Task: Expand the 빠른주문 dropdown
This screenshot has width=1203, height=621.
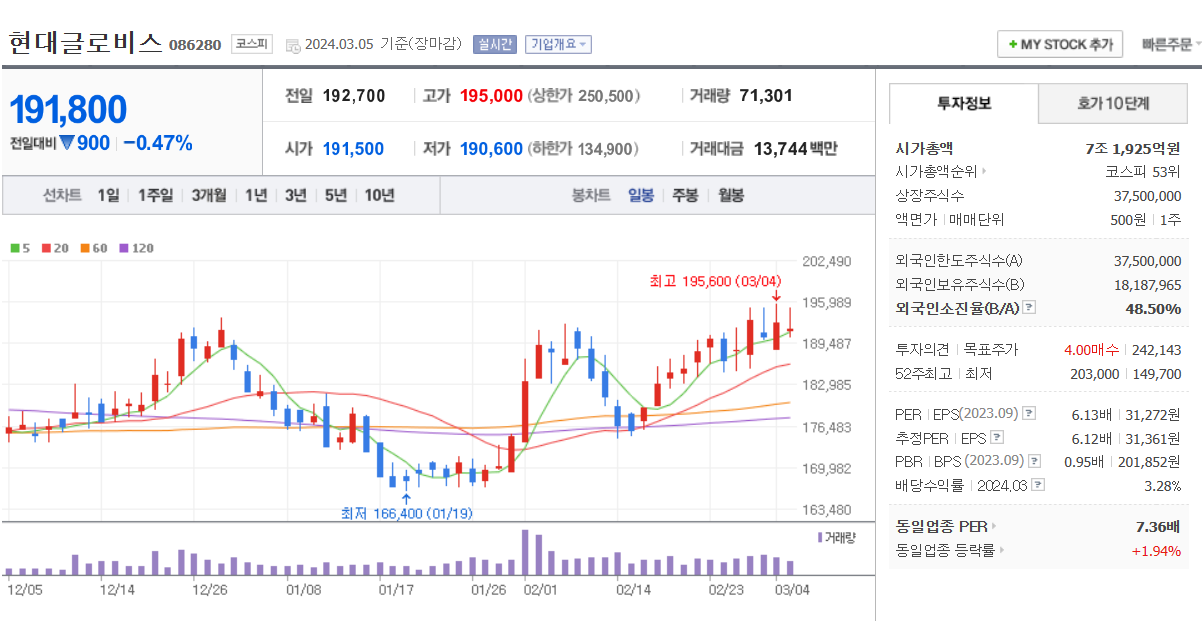Action: point(1172,45)
